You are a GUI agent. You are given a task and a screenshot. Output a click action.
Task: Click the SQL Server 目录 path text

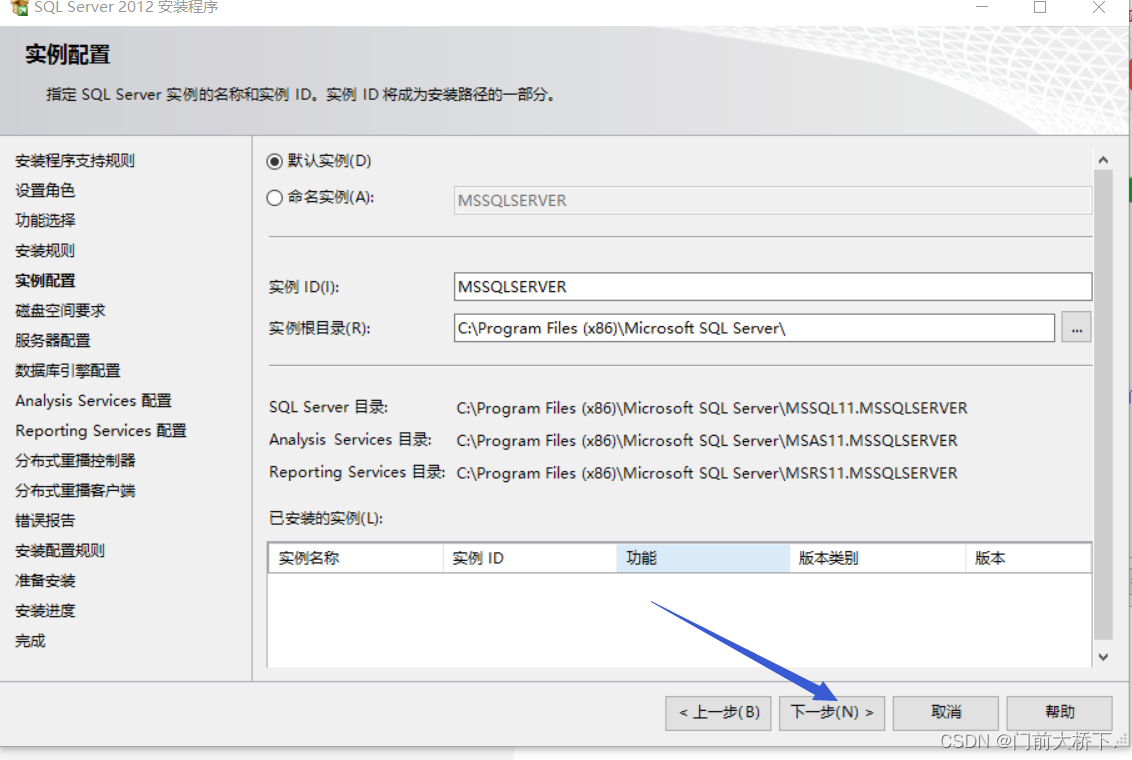(711, 409)
